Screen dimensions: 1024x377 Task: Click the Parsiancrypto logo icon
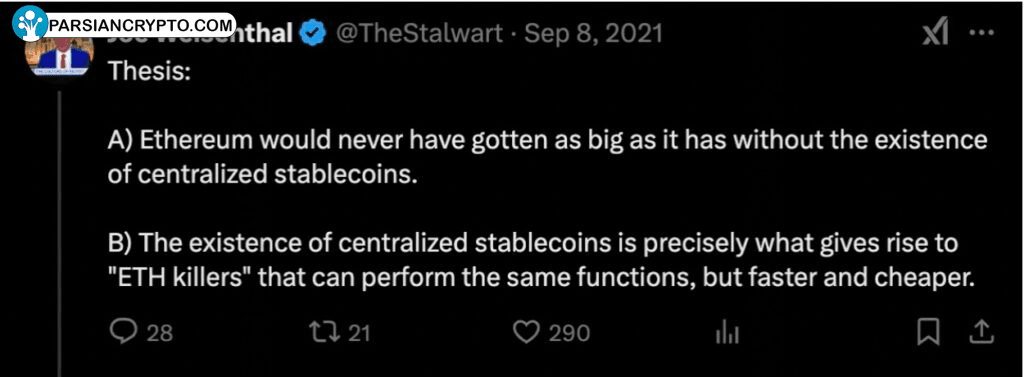30,24
